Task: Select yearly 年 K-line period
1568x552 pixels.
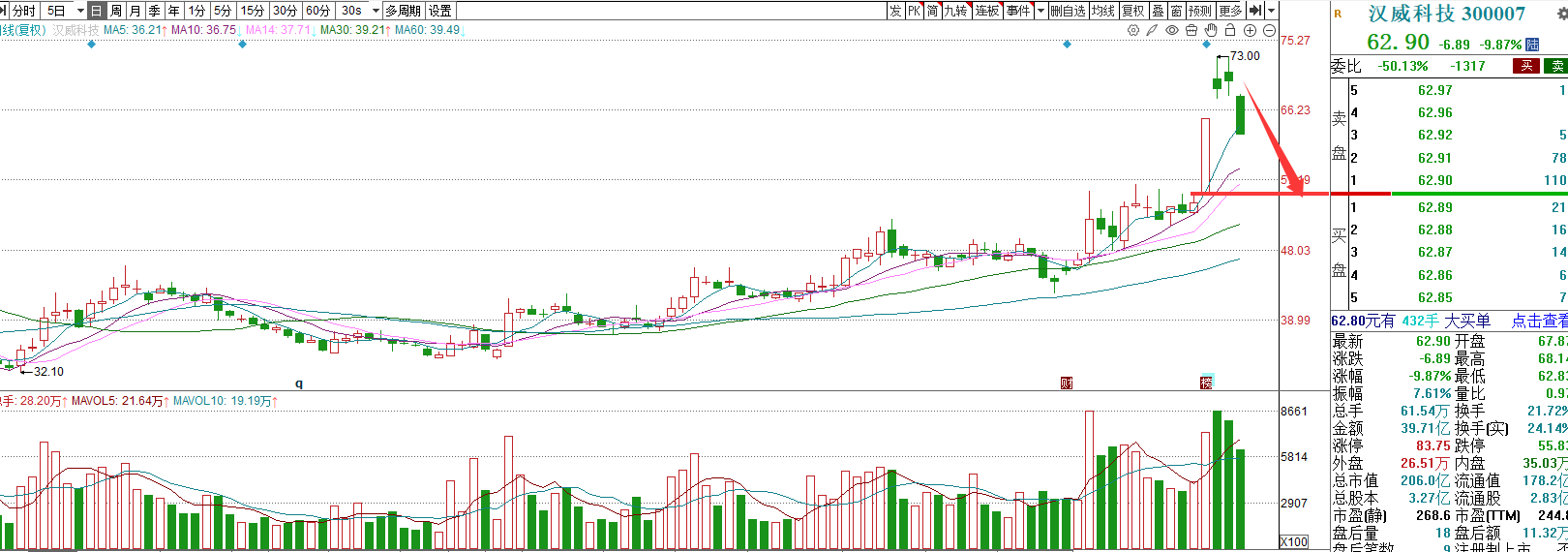Action: click(x=174, y=11)
